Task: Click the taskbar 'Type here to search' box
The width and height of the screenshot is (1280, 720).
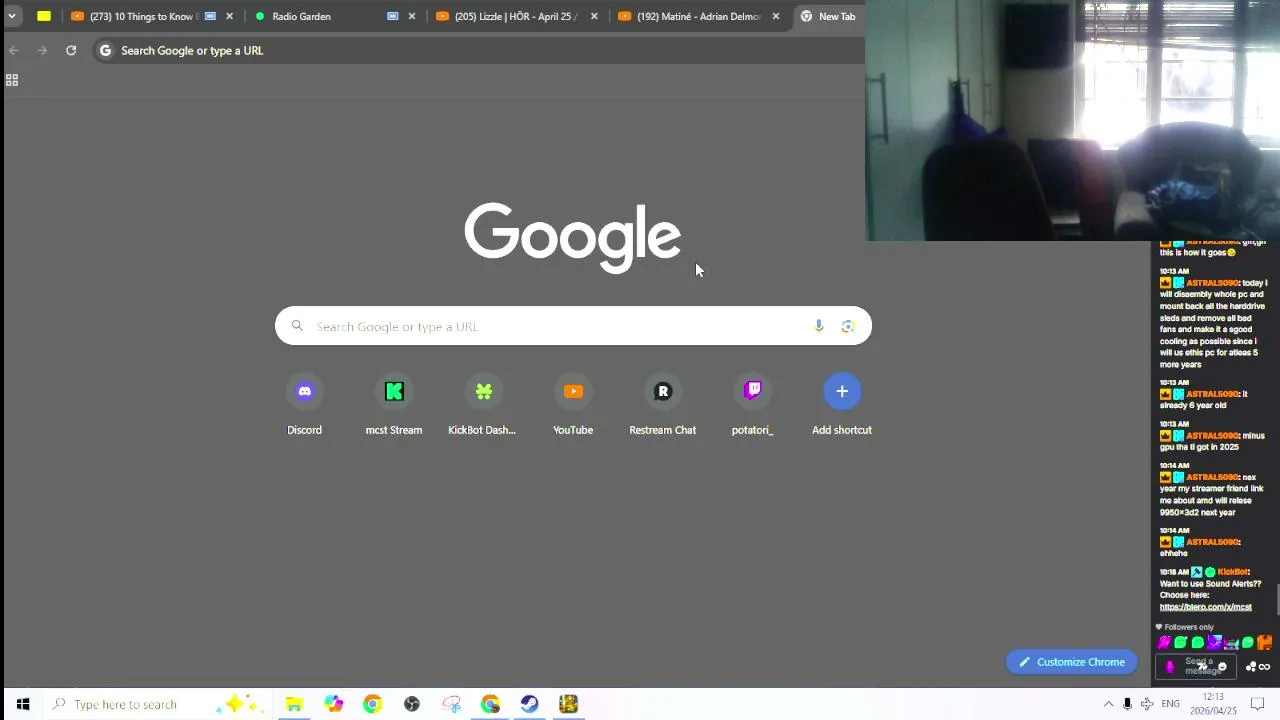Action: click(x=157, y=704)
